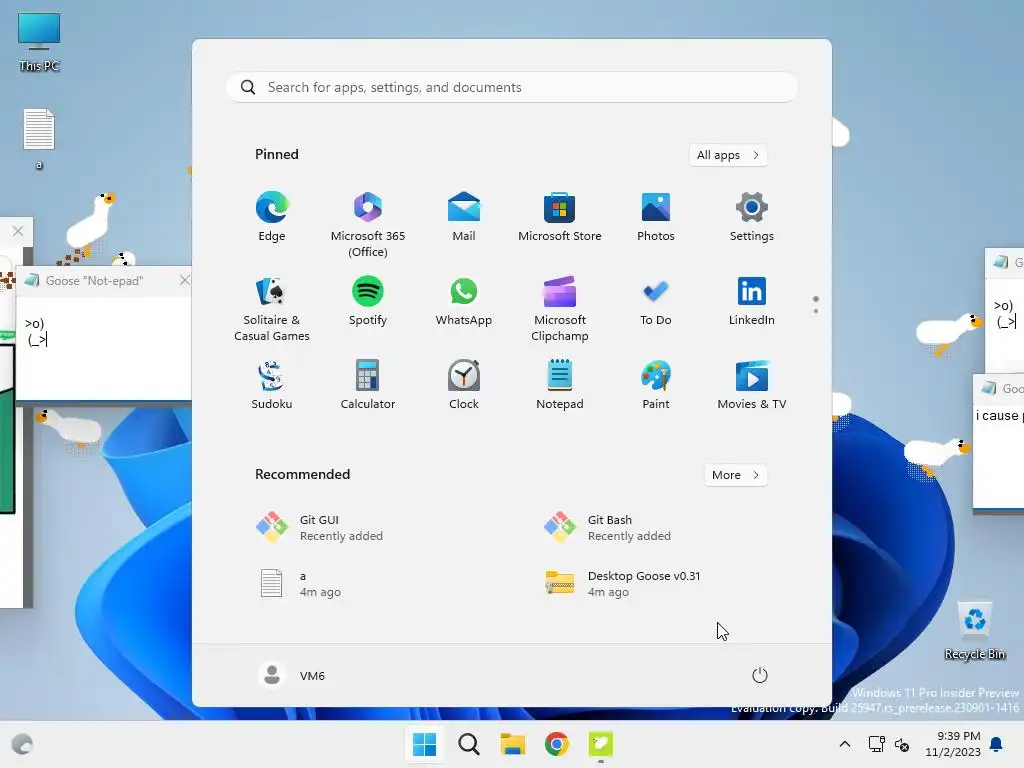
Task: Open network status tray icon
Action: pos(876,744)
